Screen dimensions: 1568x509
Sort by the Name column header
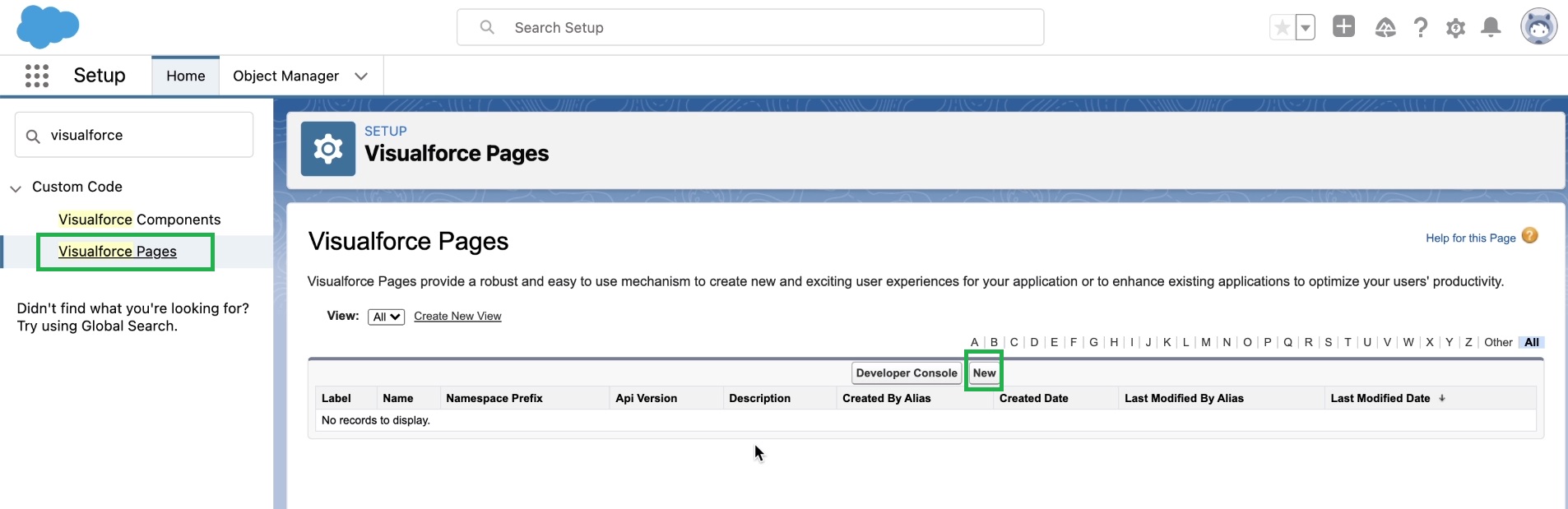click(x=398, y=398)
